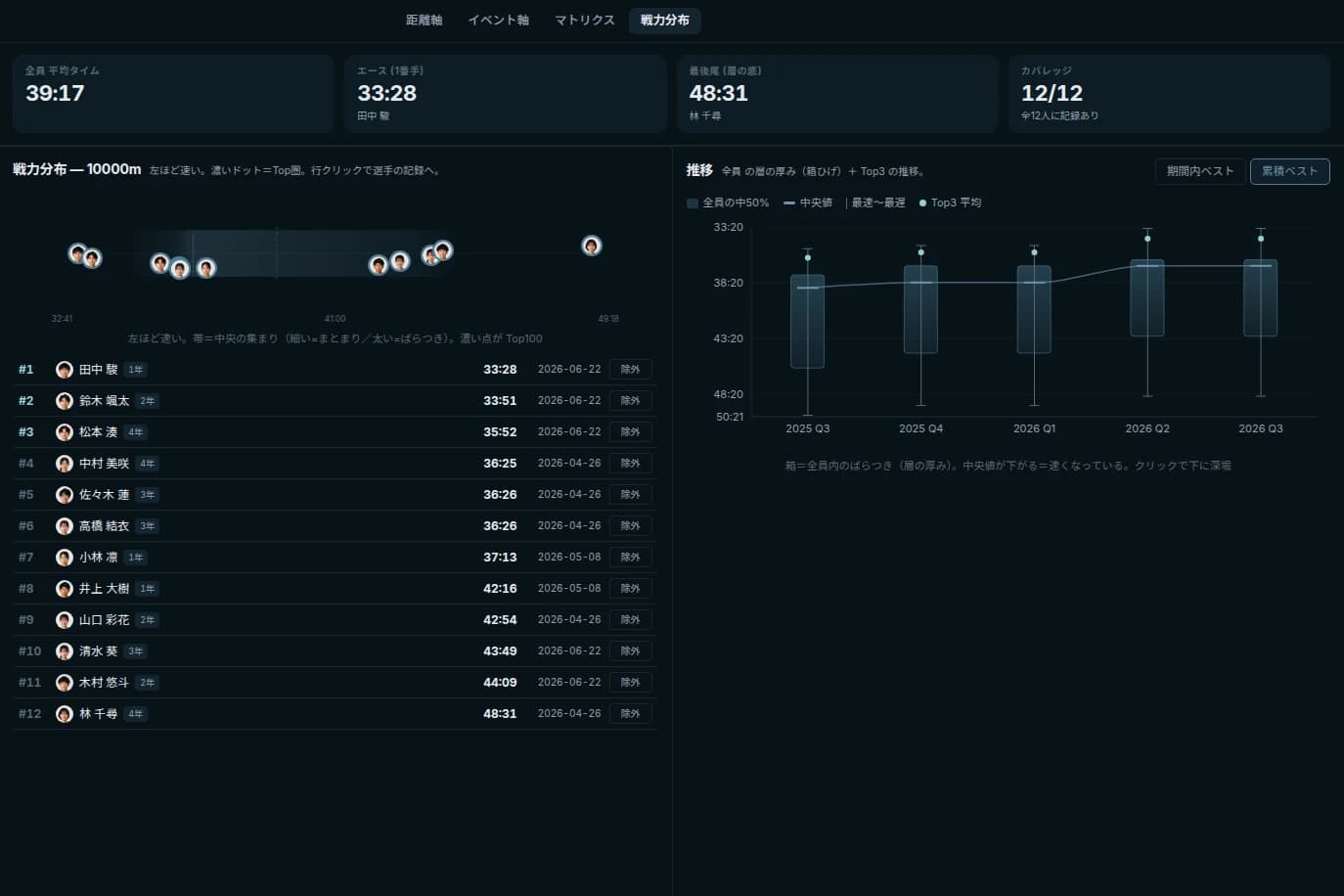Open the イベント軸 tab
The width and height of the screenshot is (1344, 896).
coord(499,20)
